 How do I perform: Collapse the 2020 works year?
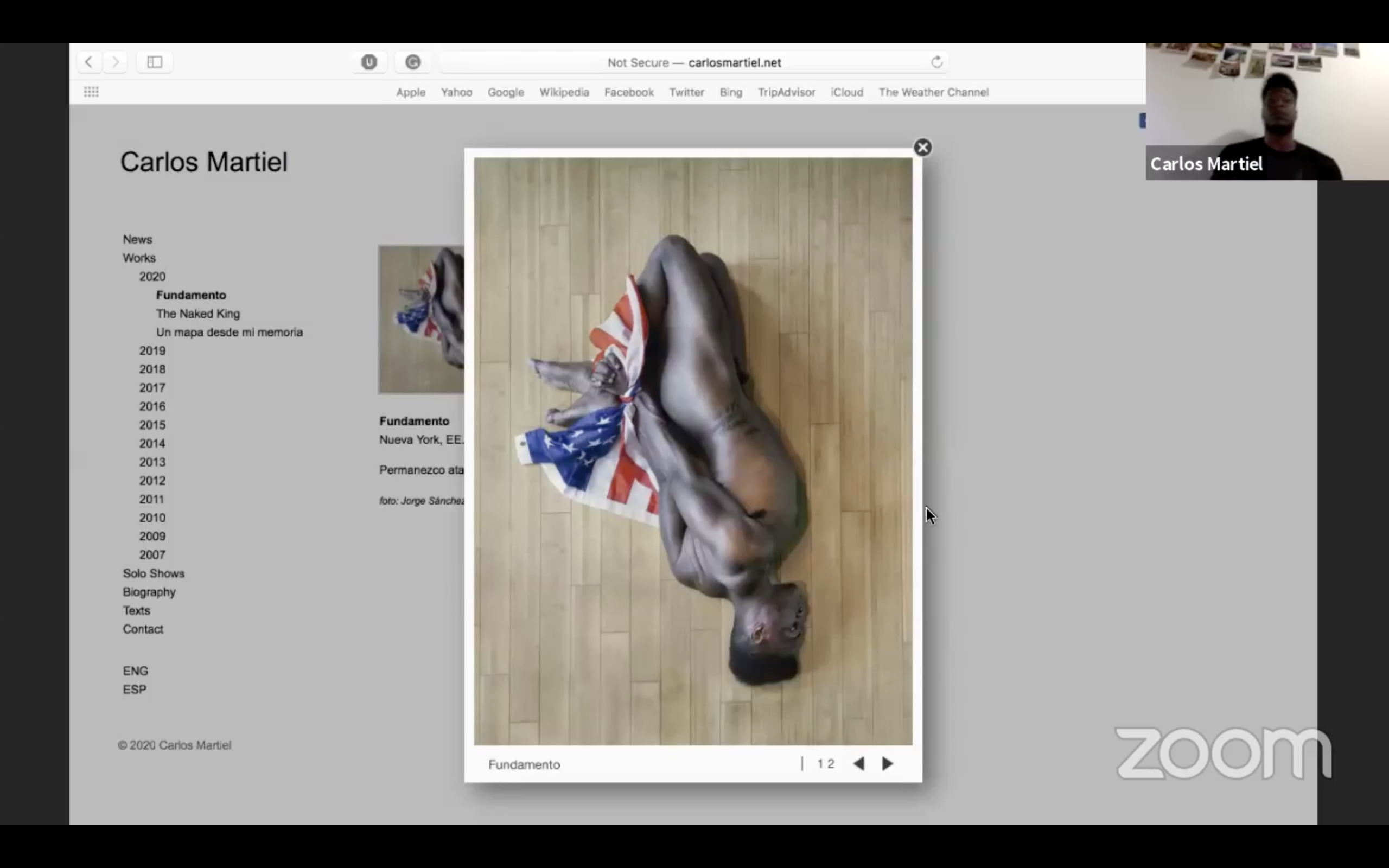pos(152,277)
